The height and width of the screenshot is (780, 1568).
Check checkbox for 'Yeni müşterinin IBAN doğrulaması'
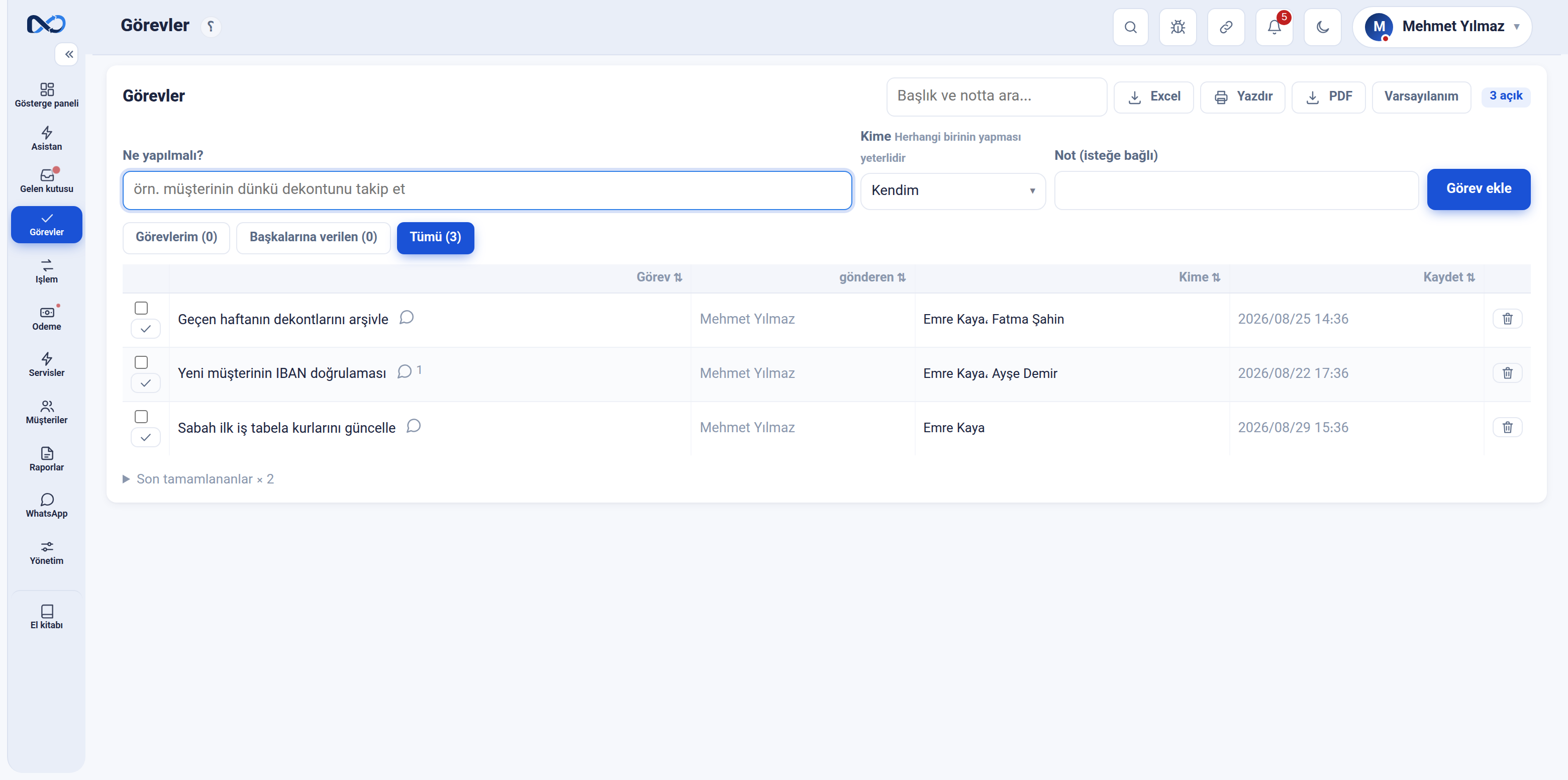(141, 362)
